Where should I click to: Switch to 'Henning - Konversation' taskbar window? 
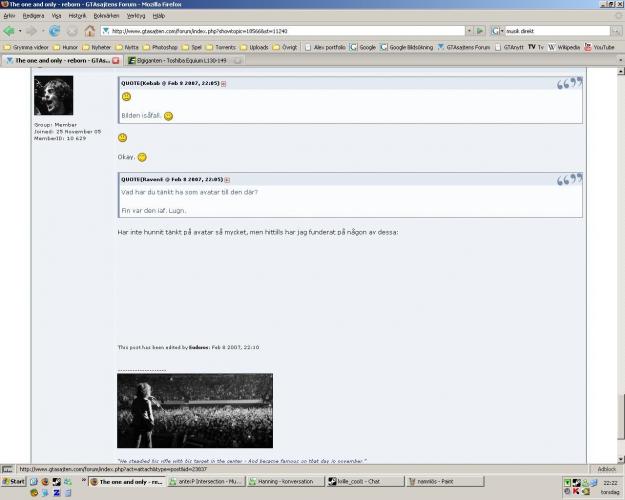285,482
